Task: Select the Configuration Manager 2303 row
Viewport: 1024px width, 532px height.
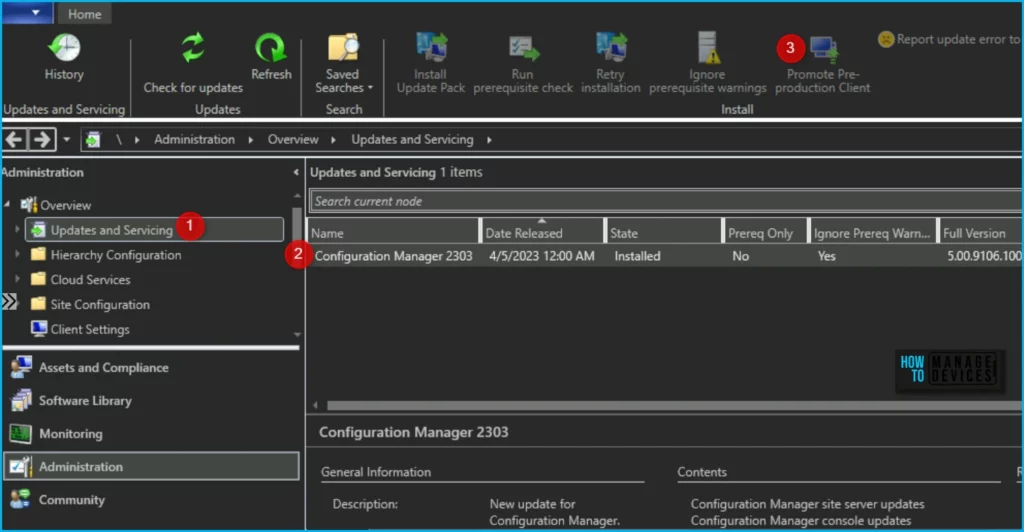Action: tap(665, 256)
